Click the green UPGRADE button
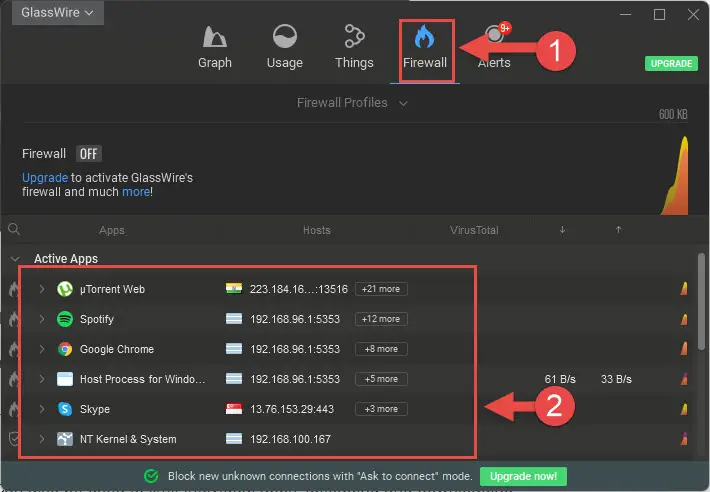 click(671, 64)
